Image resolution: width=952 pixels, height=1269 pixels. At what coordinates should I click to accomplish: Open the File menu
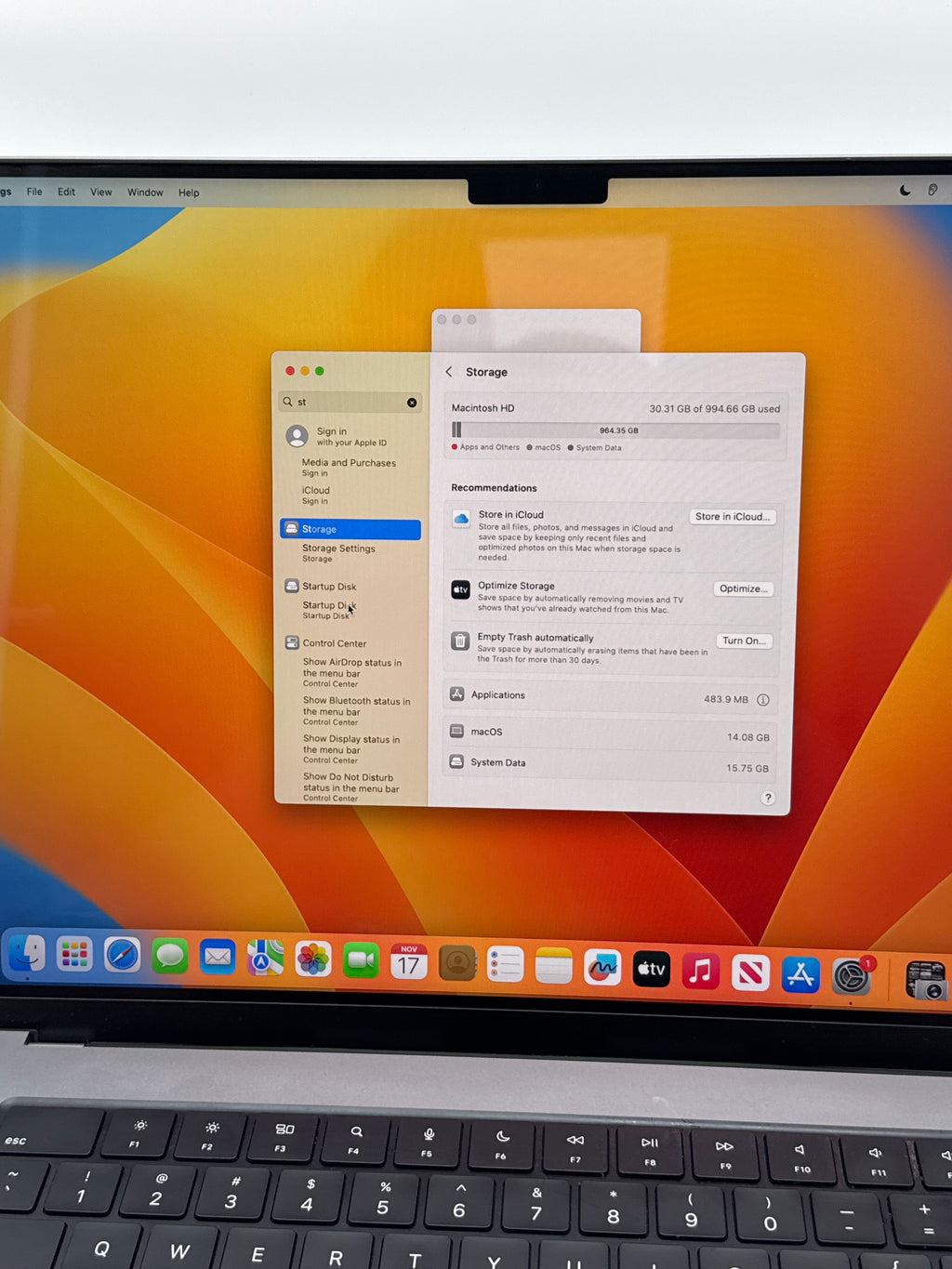click(x=34, y=192)
